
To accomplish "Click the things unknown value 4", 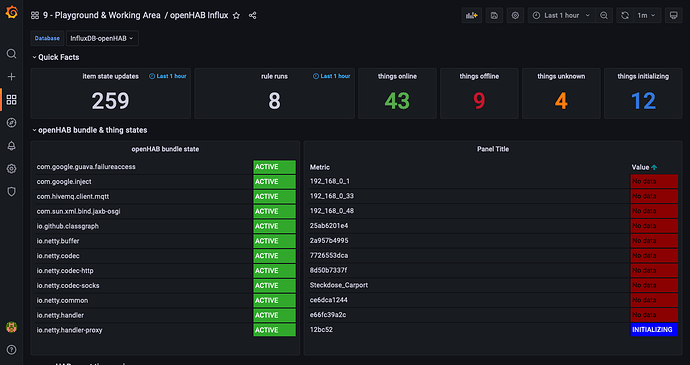I will tap(561, 101).
